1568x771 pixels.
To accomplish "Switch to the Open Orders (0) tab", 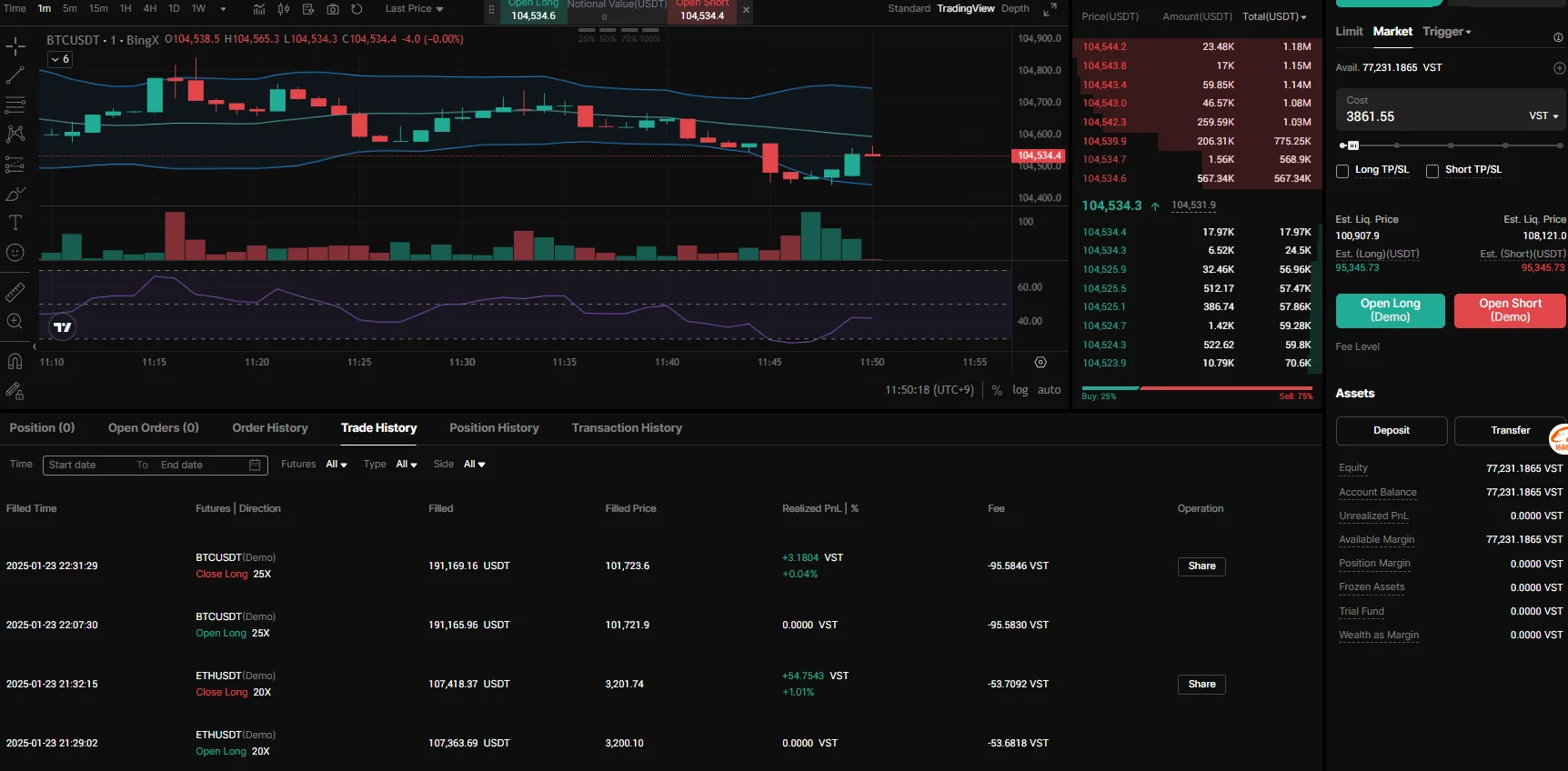I will pos(154,428).
